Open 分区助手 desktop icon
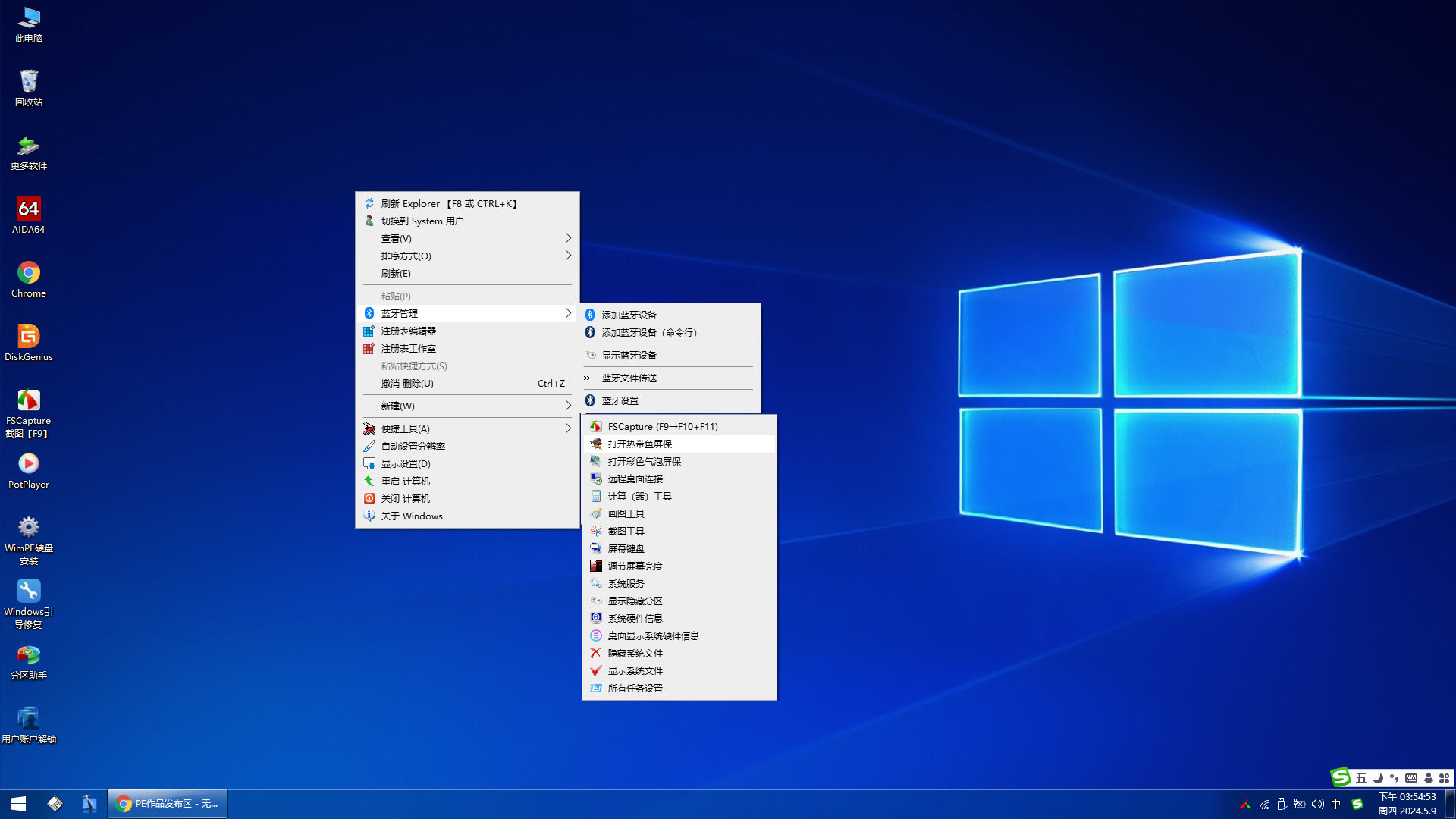Viewport: 1456px width, 819px height. 29,662
